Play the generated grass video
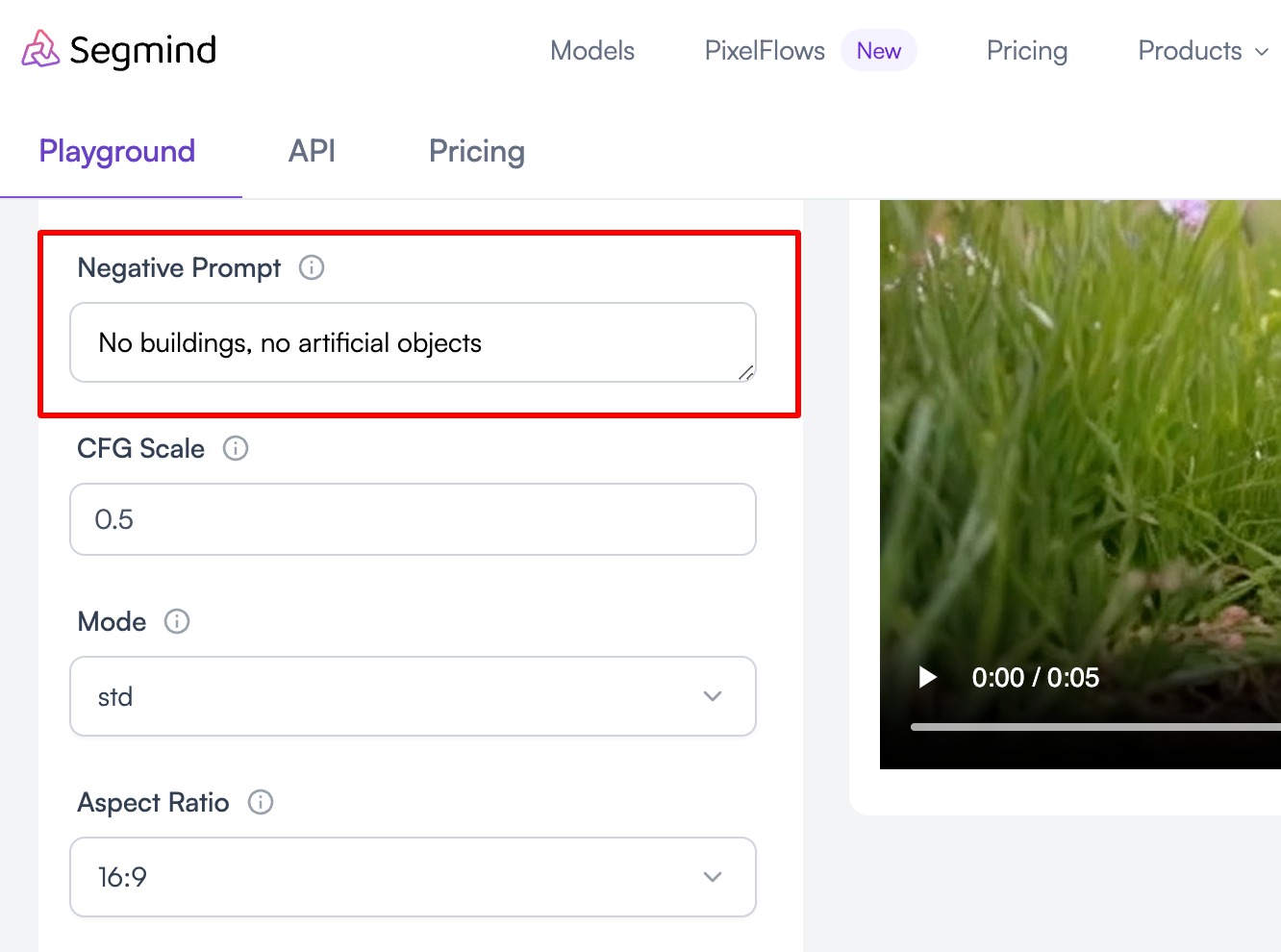This screenshot has width=1281, height=952. pyautogui.click(x=927, y=677)
